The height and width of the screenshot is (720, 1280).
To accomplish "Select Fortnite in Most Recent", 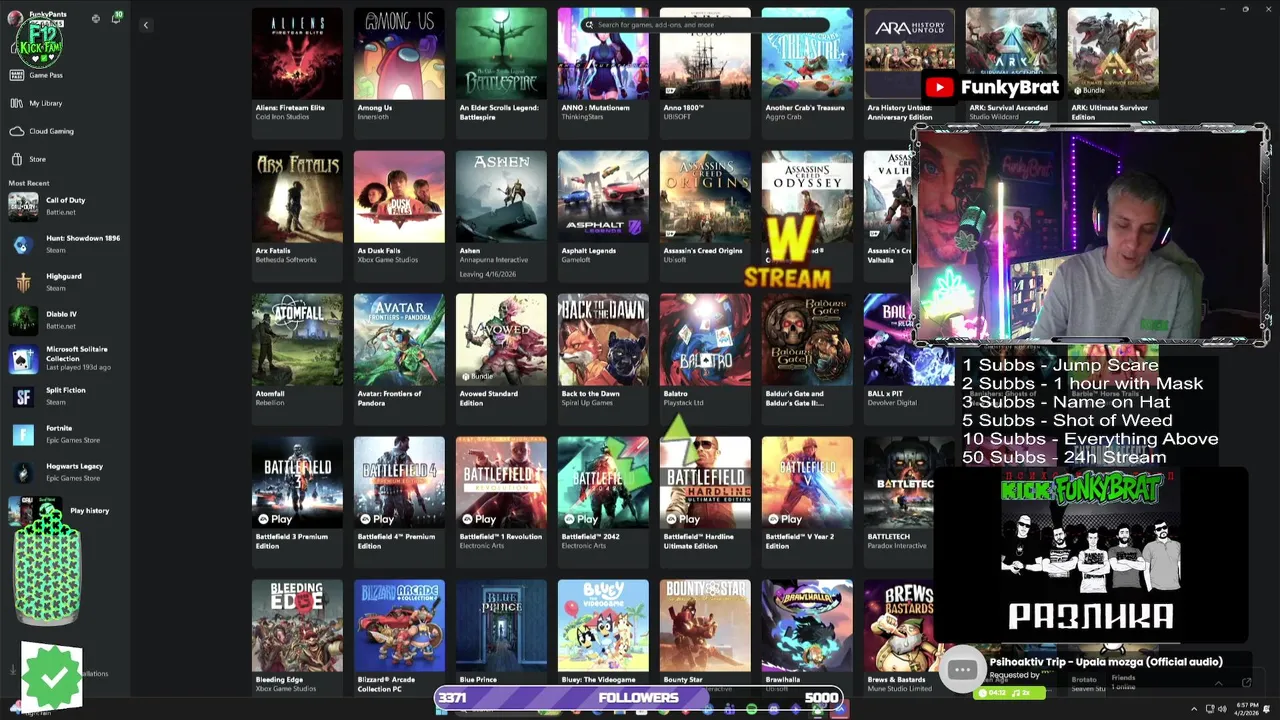I will pyautogui.click(x=65, y=434).
